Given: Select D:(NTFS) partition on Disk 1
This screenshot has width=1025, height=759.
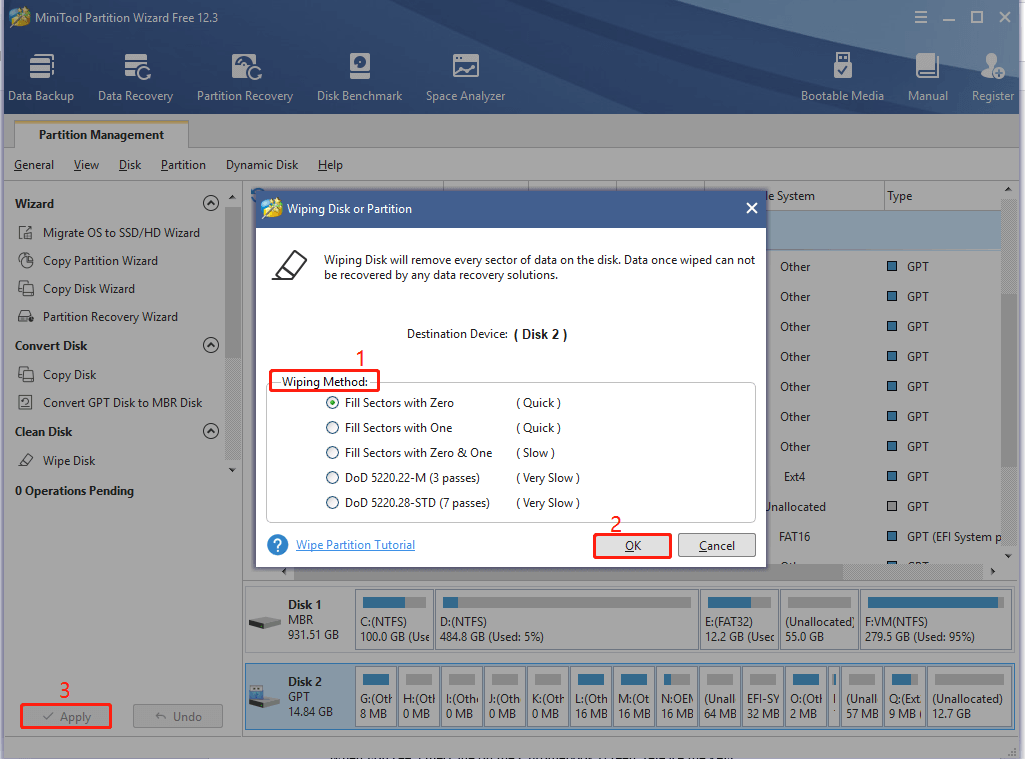Looking at the screenshot, I should pos(566,620).
